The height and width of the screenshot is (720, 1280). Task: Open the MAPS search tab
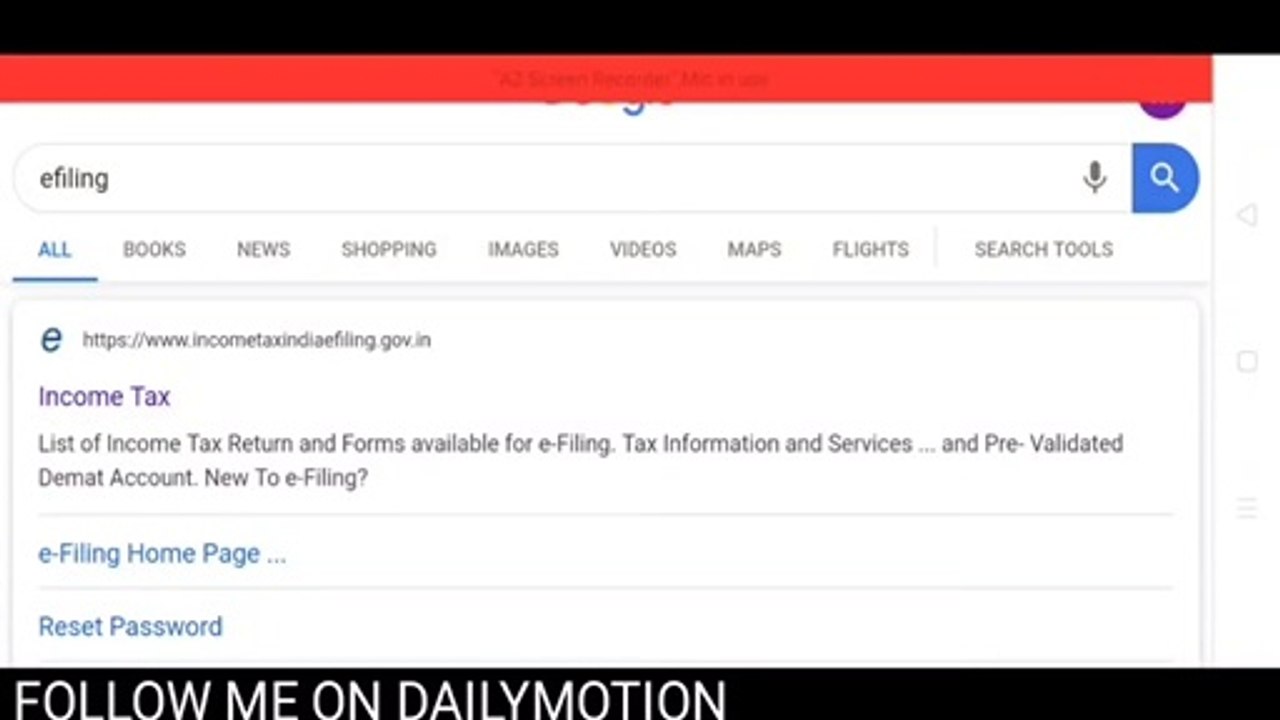(x=754, y=250)
